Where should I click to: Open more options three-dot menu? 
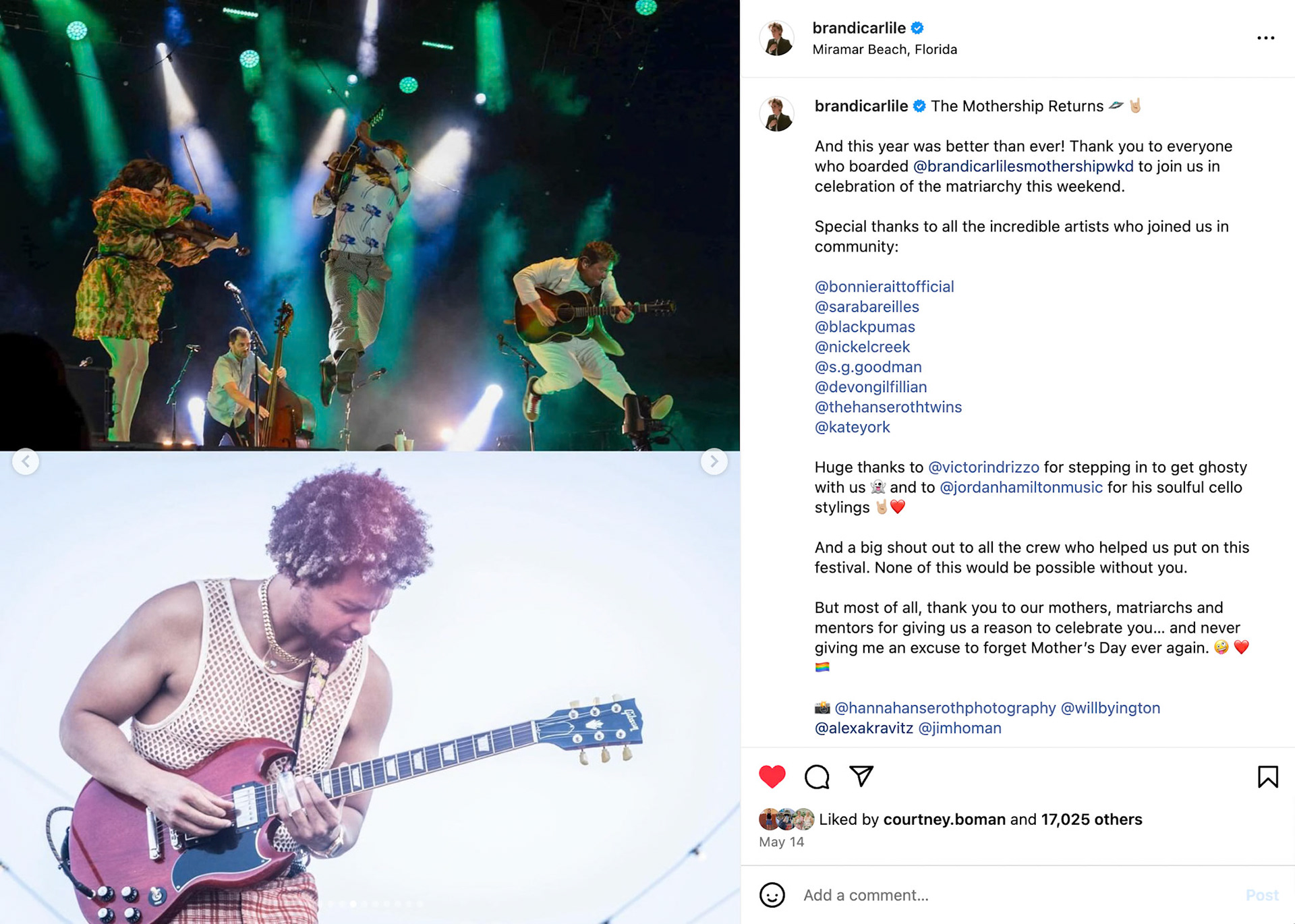[1265, 38]
